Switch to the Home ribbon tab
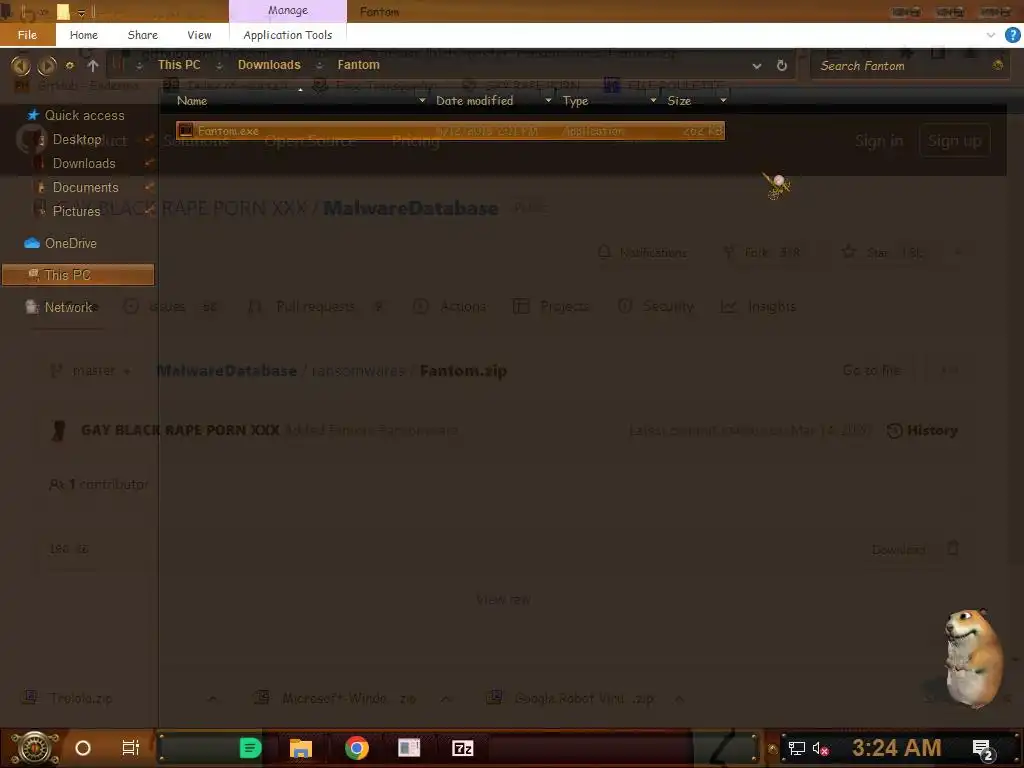This screenshot has width=1024, height=768. [84, 35]
